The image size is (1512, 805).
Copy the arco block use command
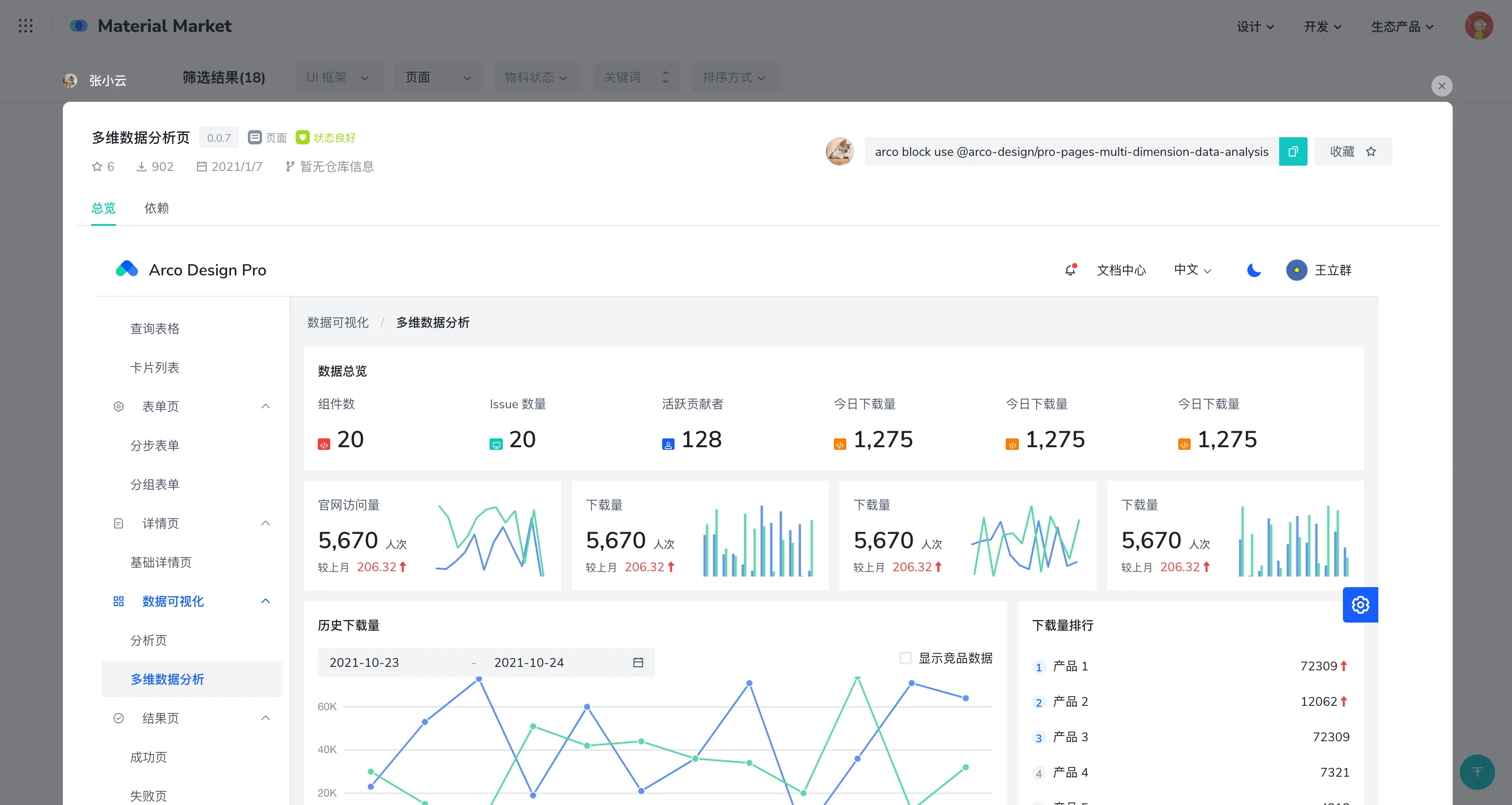point(1292,151)
